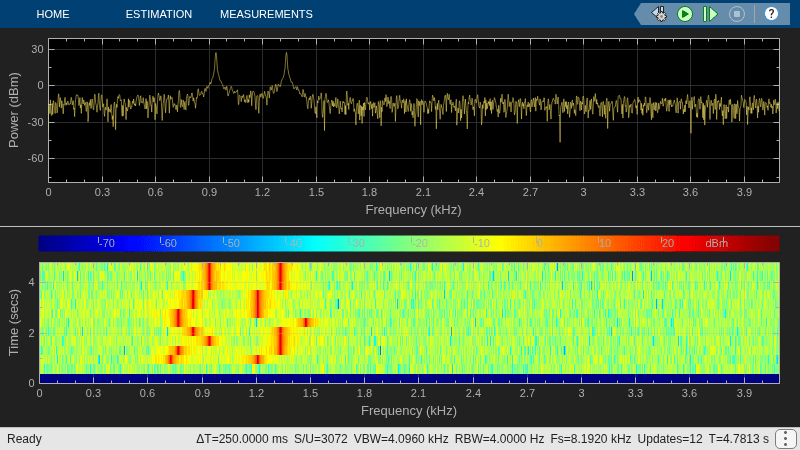Click the '-60' power axis tick label

click(x=36, y=159)
